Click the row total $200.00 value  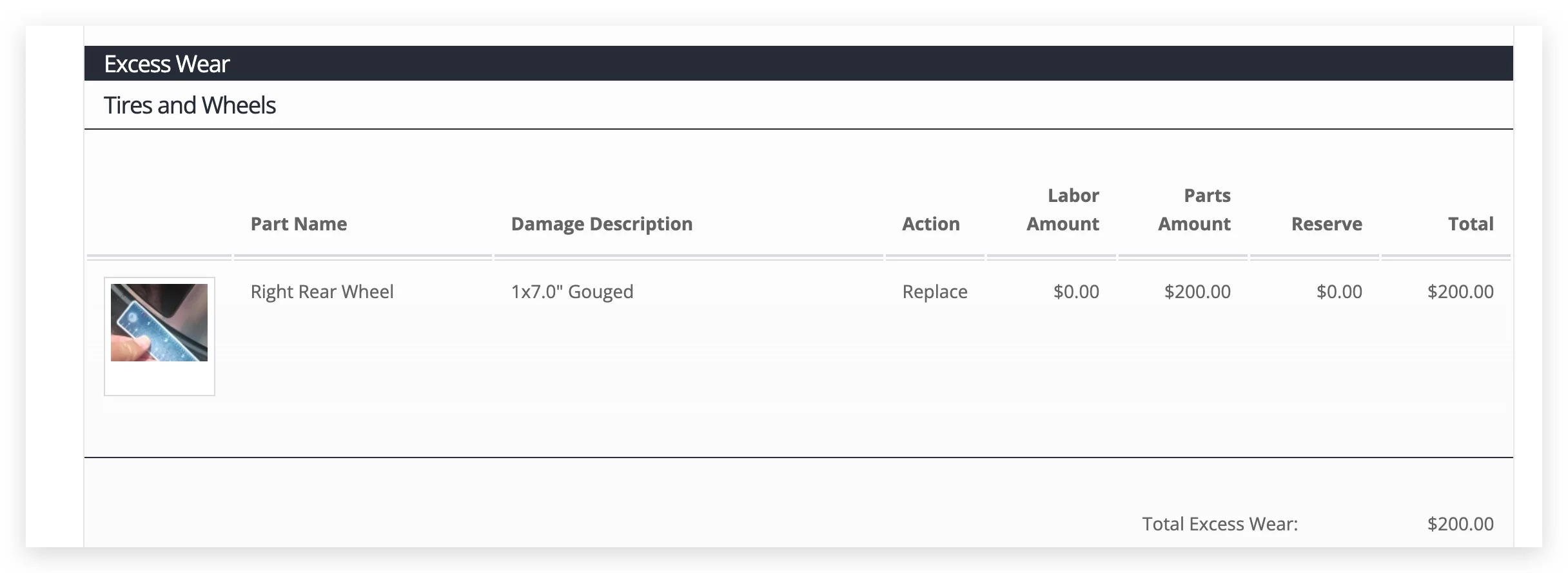[1460, 292]
